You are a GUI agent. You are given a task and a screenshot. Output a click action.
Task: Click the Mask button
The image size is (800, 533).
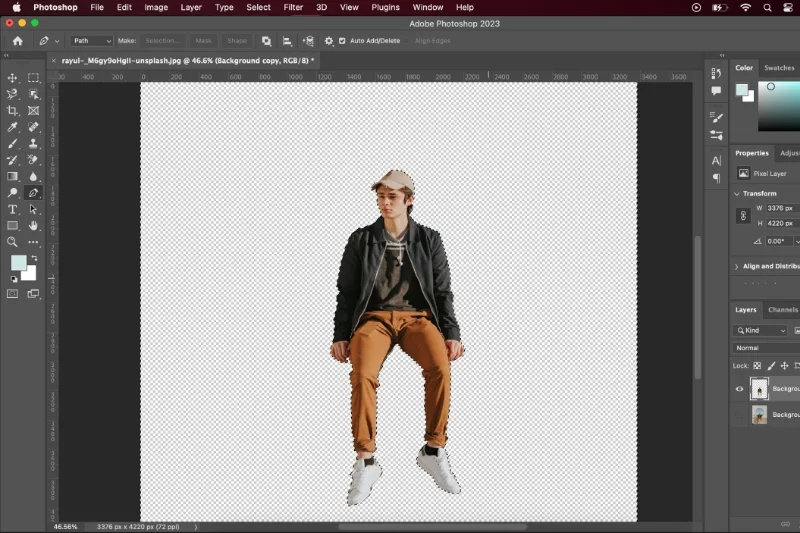point(203,41)
